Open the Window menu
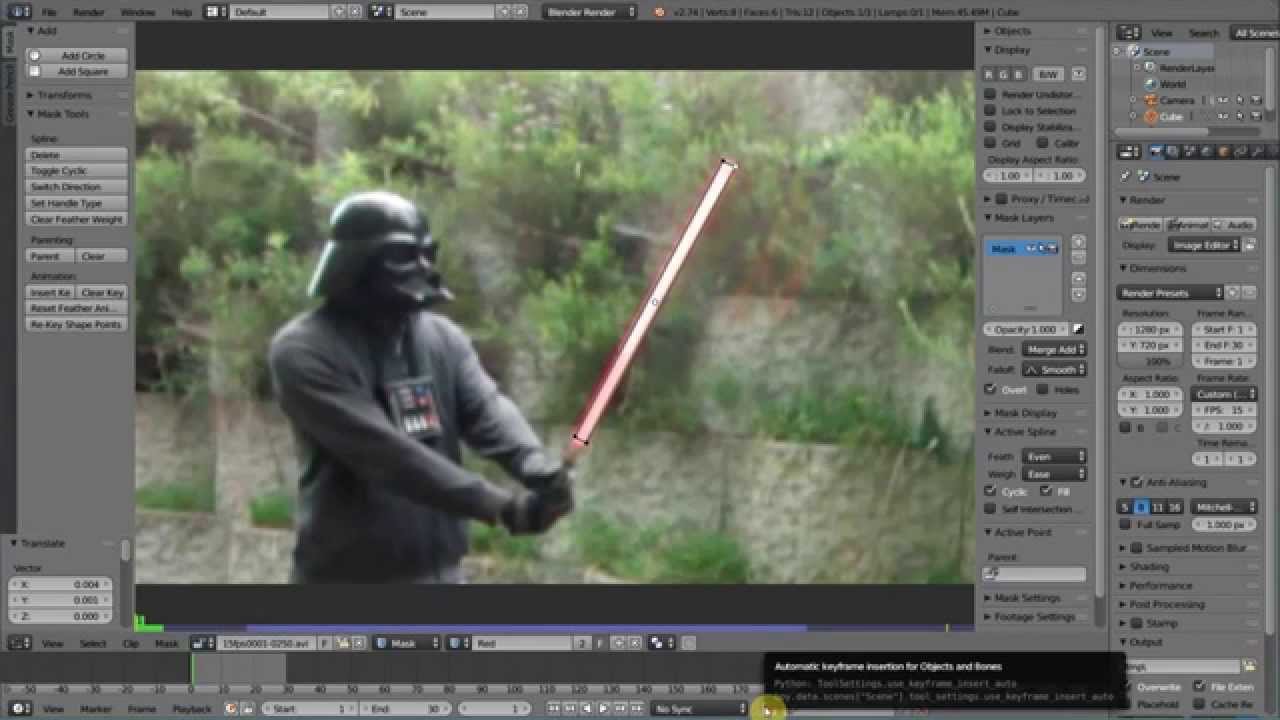Viewport: 1280px width, 720px height. click(138, 12)
